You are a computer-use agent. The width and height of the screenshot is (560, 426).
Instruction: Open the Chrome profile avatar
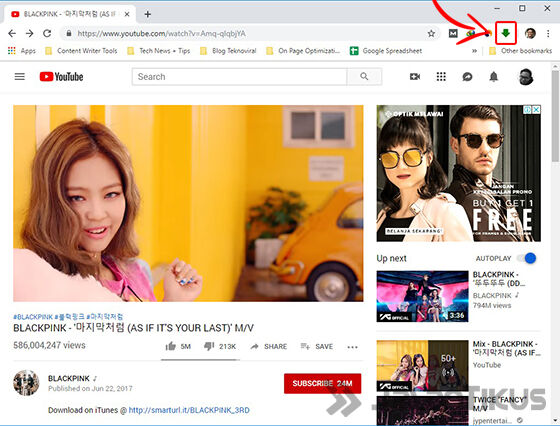coord(530,34)
